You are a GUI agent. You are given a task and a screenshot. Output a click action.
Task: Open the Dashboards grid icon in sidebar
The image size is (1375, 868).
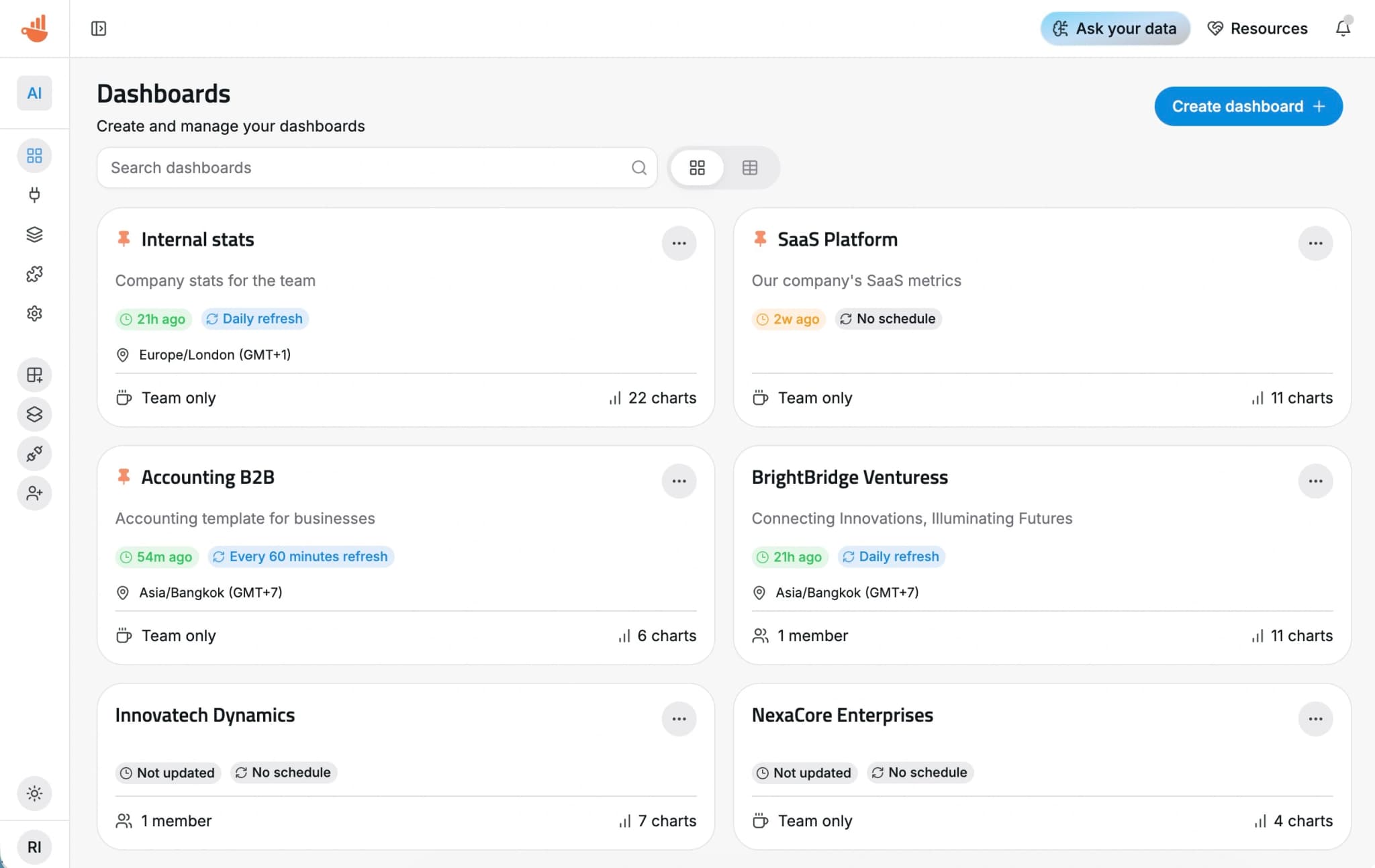tap(34, 155)
